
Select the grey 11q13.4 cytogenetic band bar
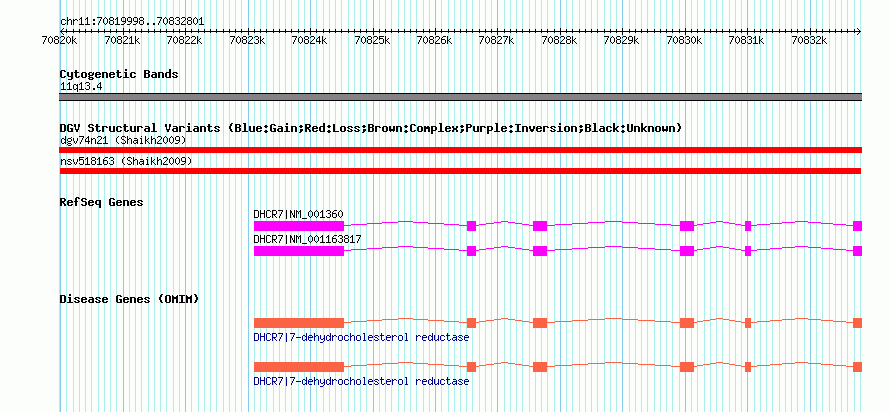click(460, 97)
